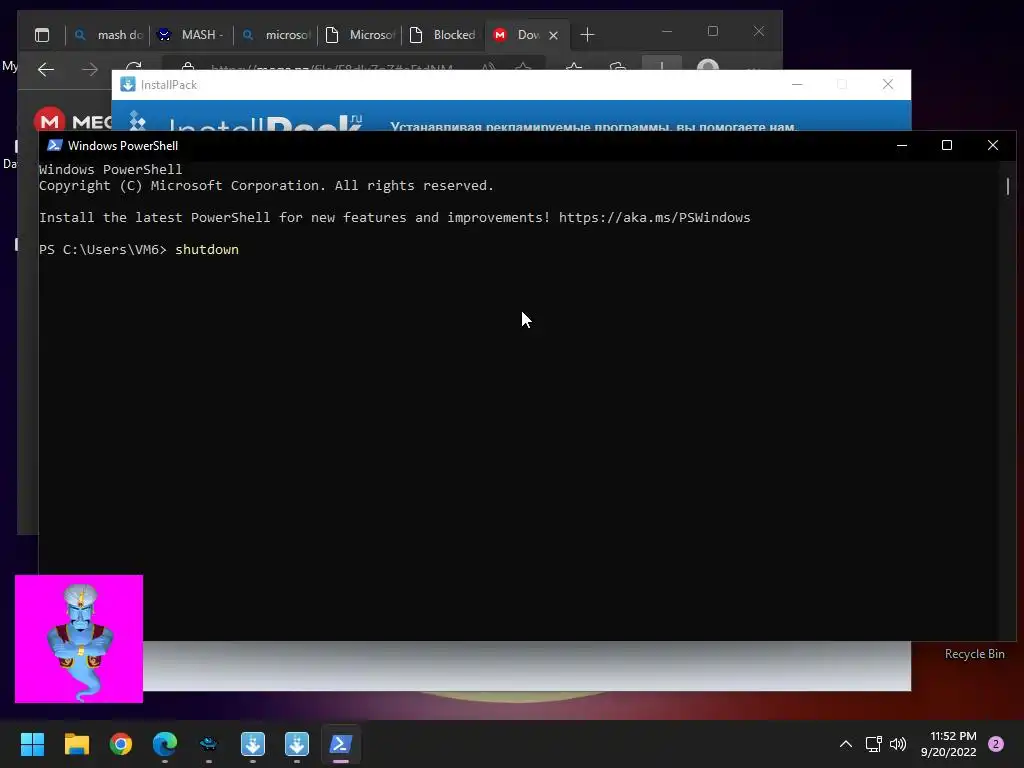Close the Edge browser window
The width and height of the screenshot is (1024, 768).
pos(758,31)
